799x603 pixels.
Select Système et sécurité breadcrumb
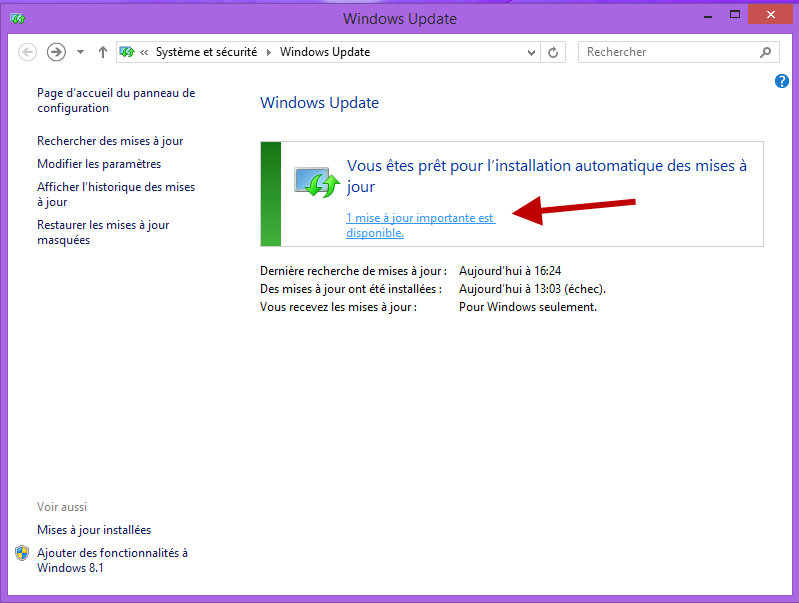pos(206,52)
